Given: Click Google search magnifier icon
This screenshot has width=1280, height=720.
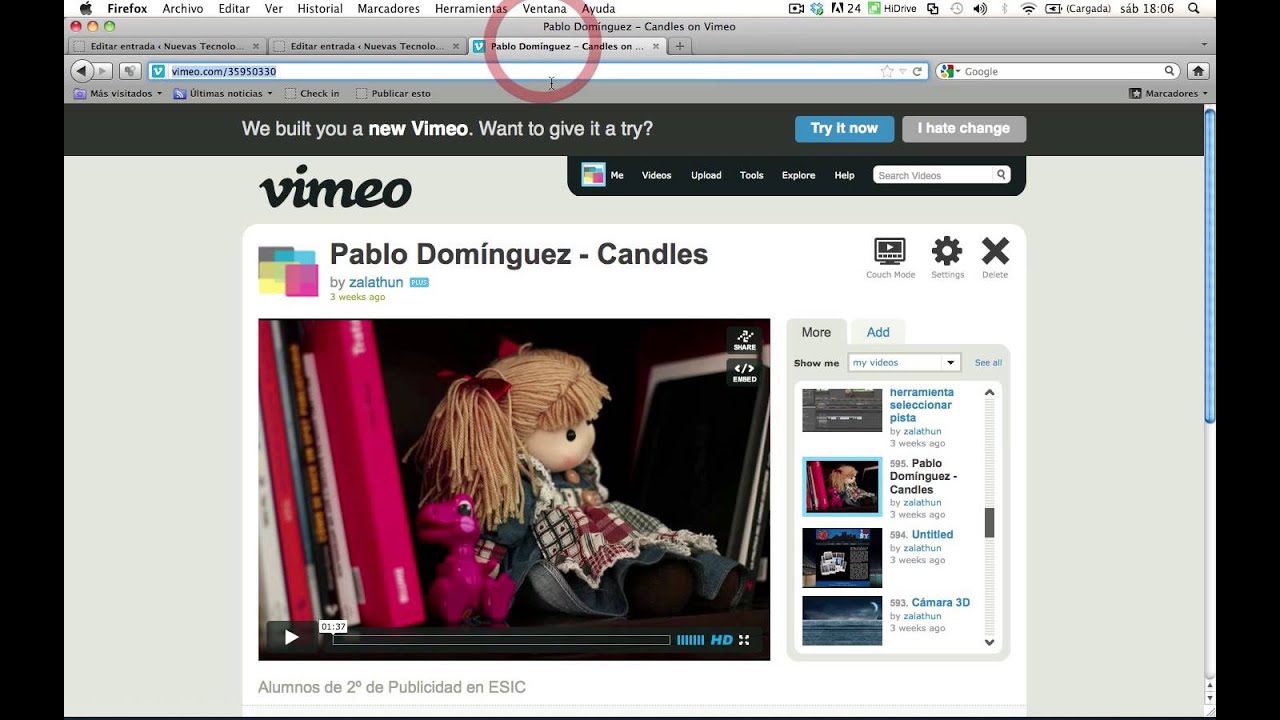Looking at the screenshot, I should click(x=1169, y=71).
